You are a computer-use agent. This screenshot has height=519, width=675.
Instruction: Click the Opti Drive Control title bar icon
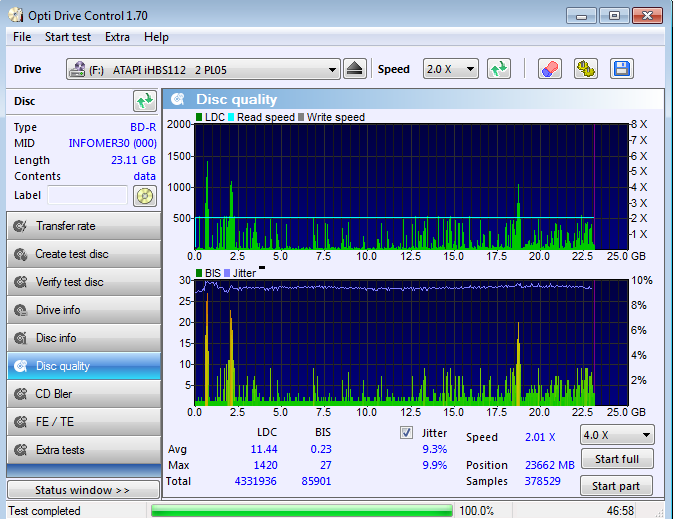coord(16,15)
